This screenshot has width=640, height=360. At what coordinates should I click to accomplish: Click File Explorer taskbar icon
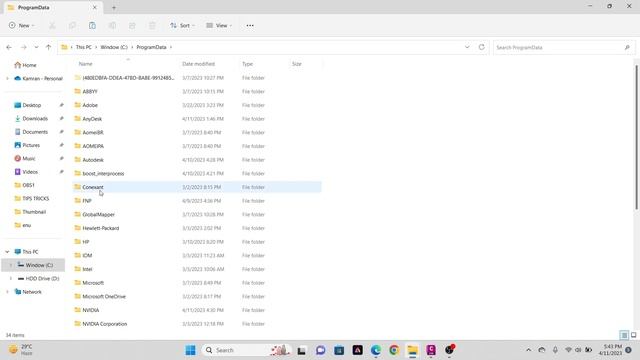click(x=413, y=350)
